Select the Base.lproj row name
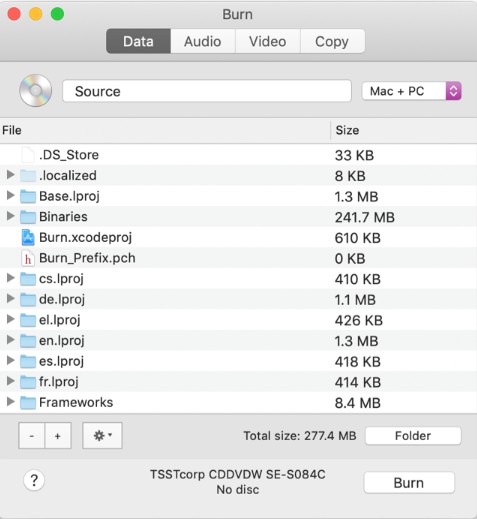477x519 pixels. point(69,196)
